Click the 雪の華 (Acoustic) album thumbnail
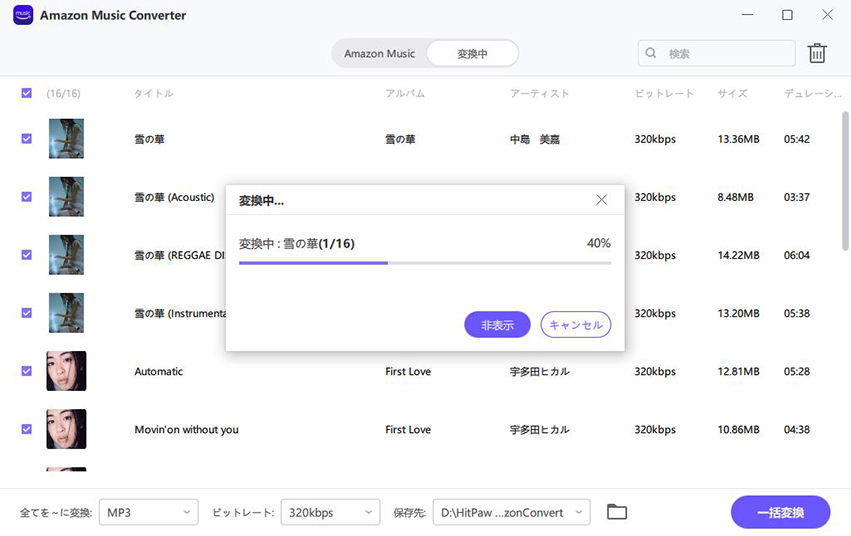 point(66,197)
